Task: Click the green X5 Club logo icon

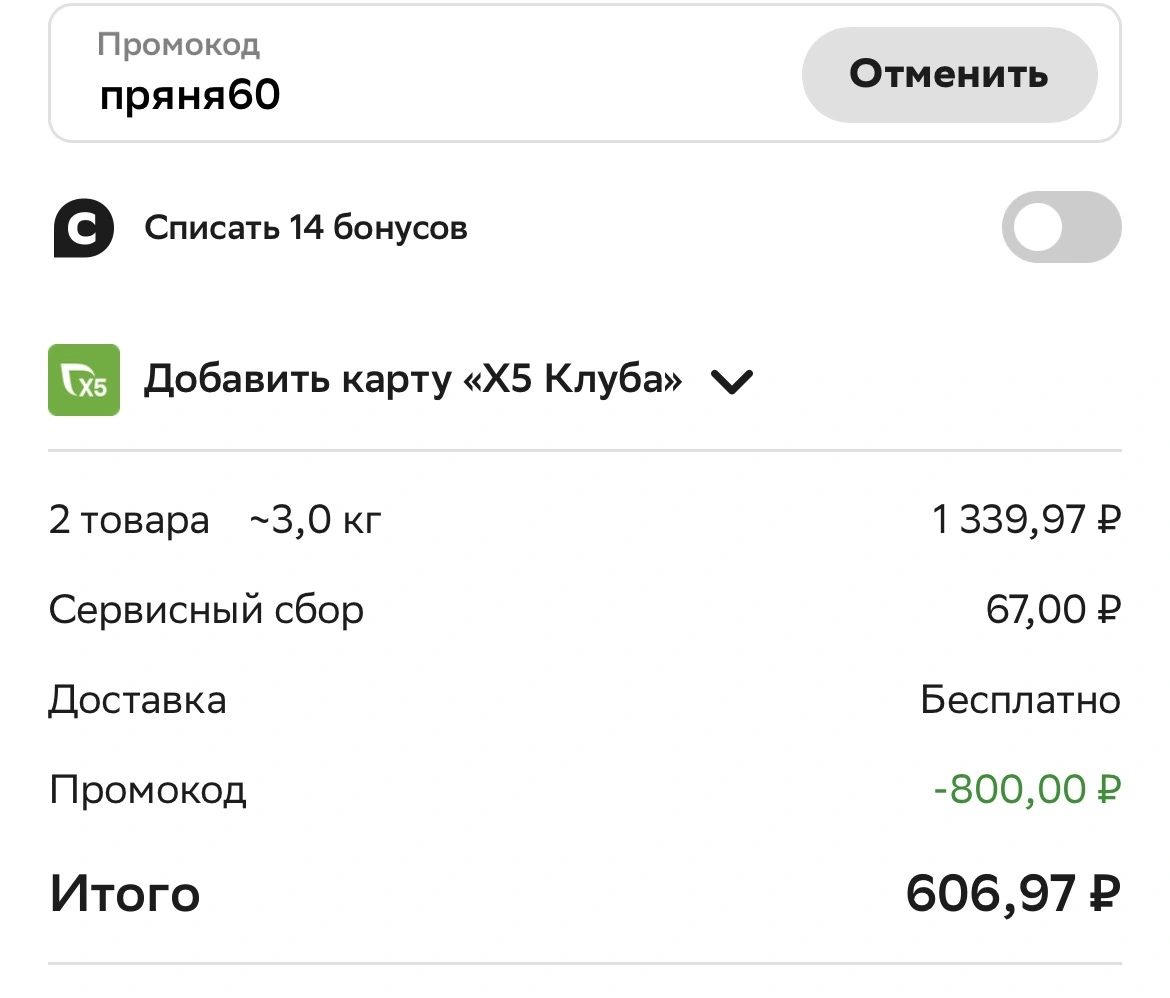Action: 84,380
